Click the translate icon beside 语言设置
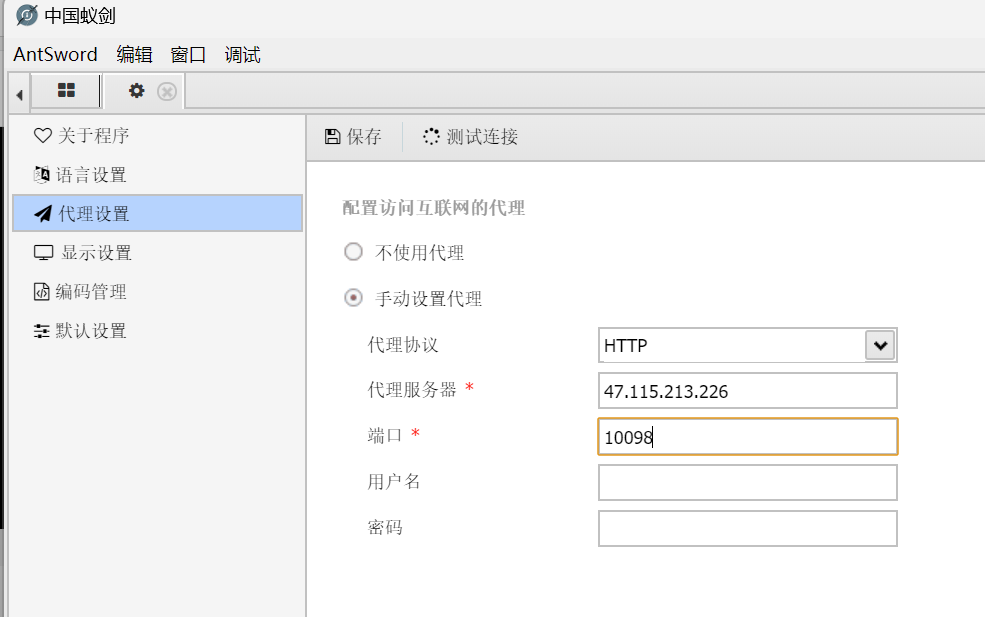 (x=41, y=175)
